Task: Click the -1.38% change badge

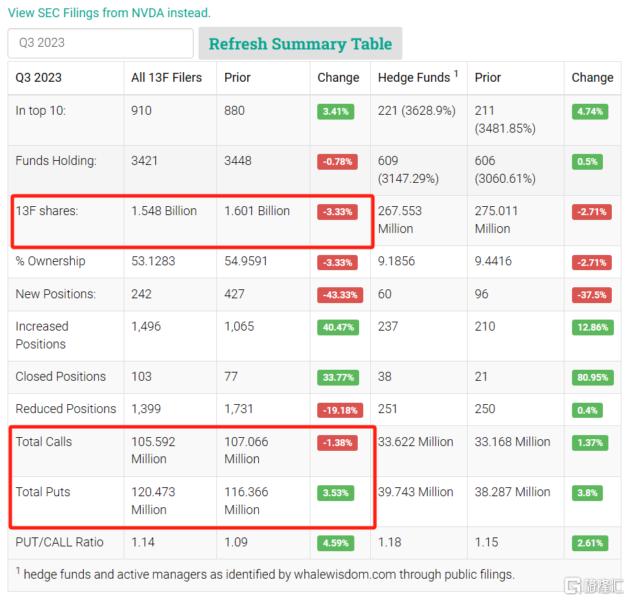Action: (337, 443)
